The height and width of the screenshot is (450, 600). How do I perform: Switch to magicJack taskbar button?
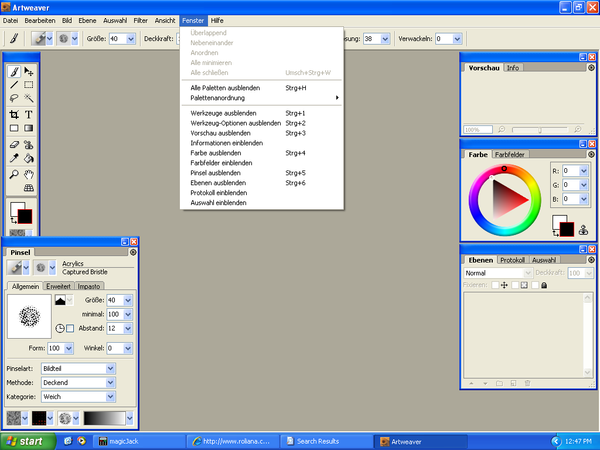139,441
